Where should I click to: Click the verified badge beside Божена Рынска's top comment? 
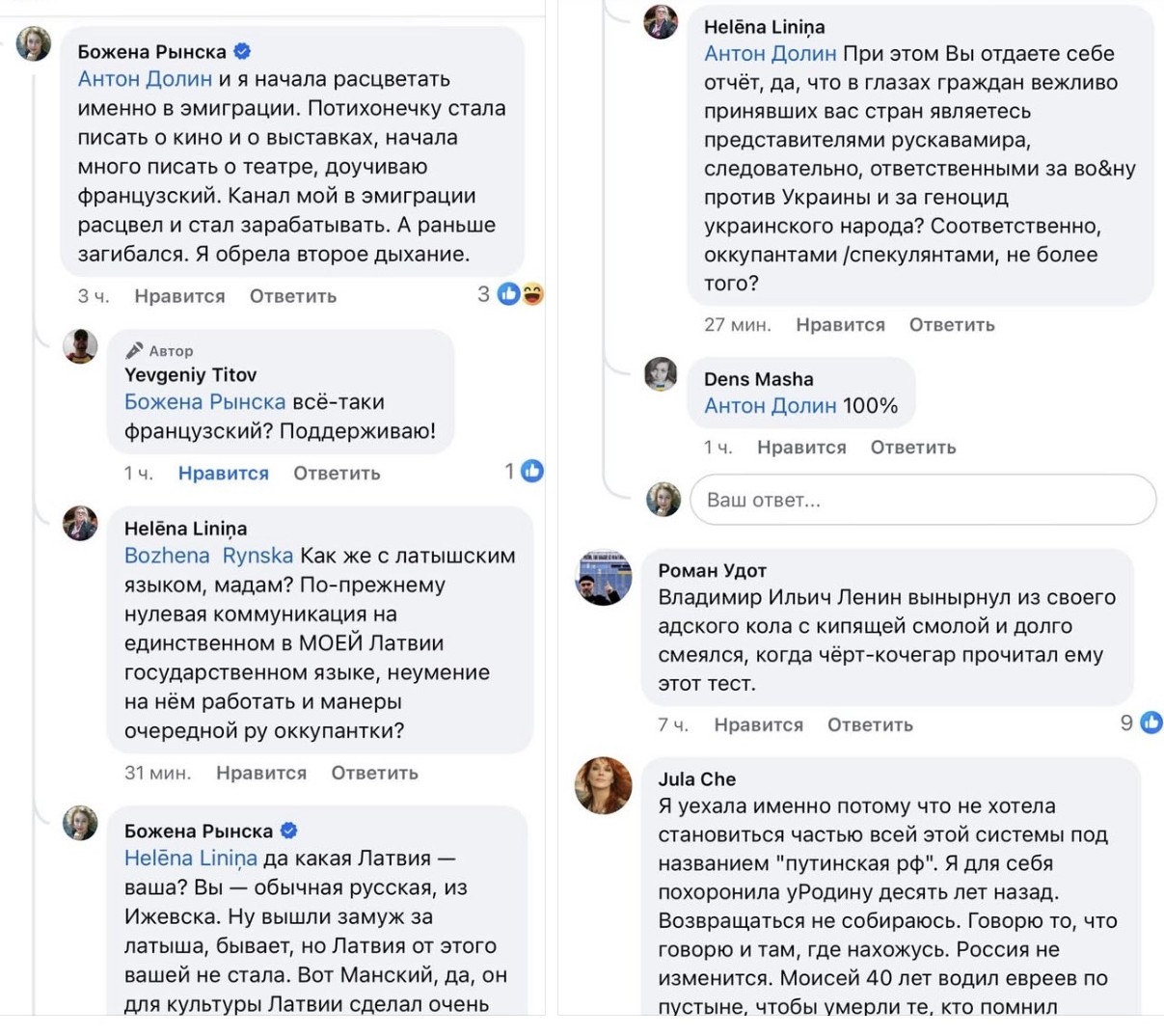pos(243,51)
